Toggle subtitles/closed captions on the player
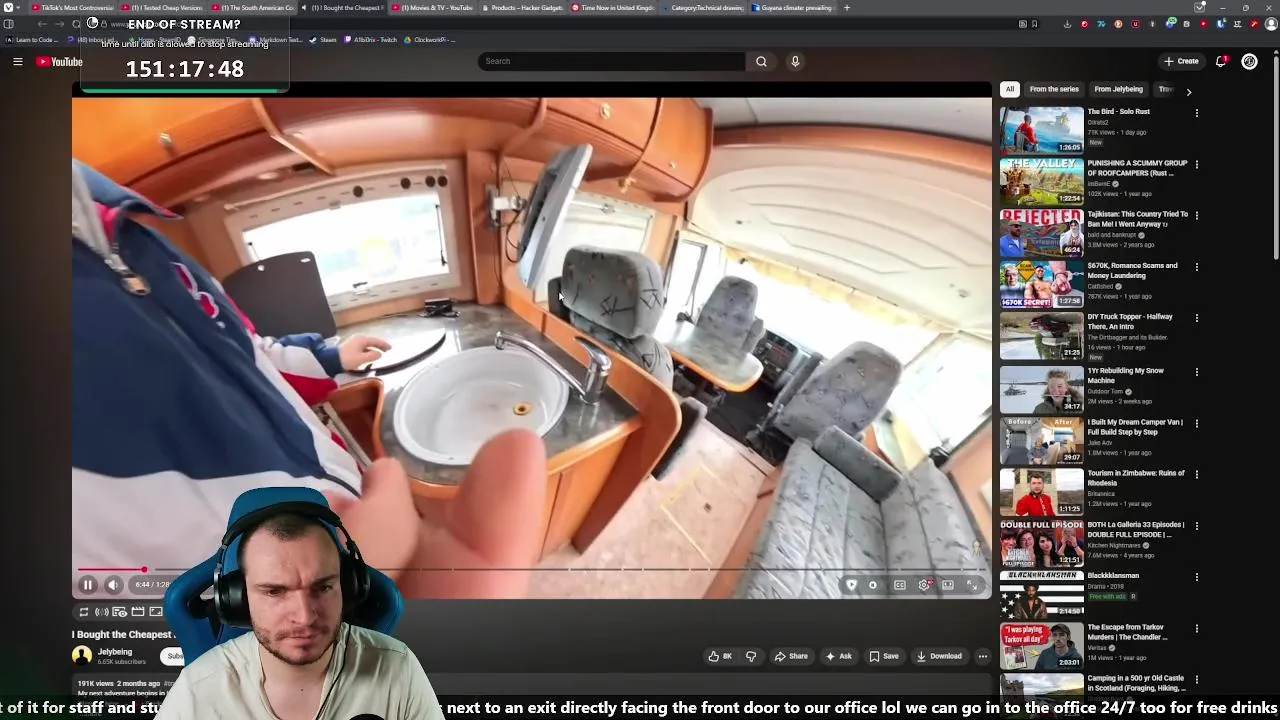The width and height of the screenshot is (1280, 720). coord(899,585)
